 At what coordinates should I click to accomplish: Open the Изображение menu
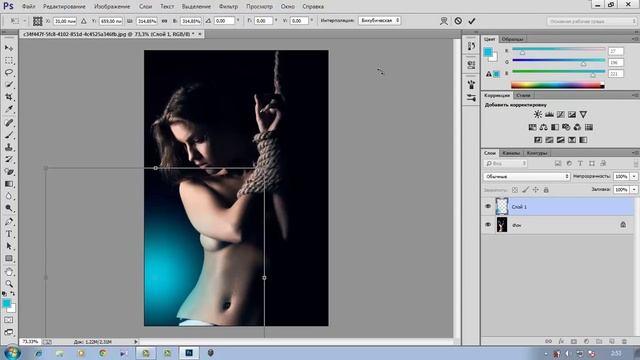(112, 7)
